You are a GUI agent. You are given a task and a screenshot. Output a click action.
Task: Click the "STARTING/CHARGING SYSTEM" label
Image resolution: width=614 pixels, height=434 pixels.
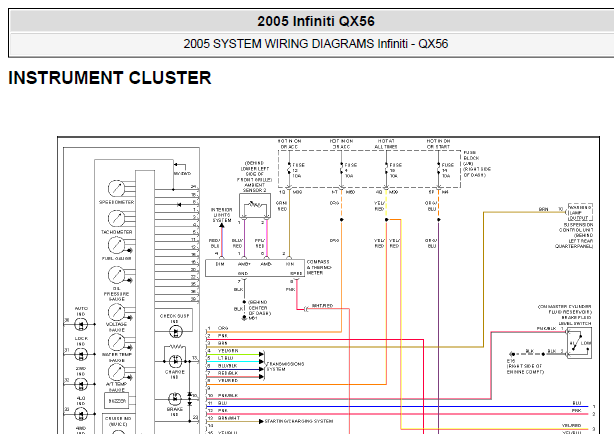point(299,421)
